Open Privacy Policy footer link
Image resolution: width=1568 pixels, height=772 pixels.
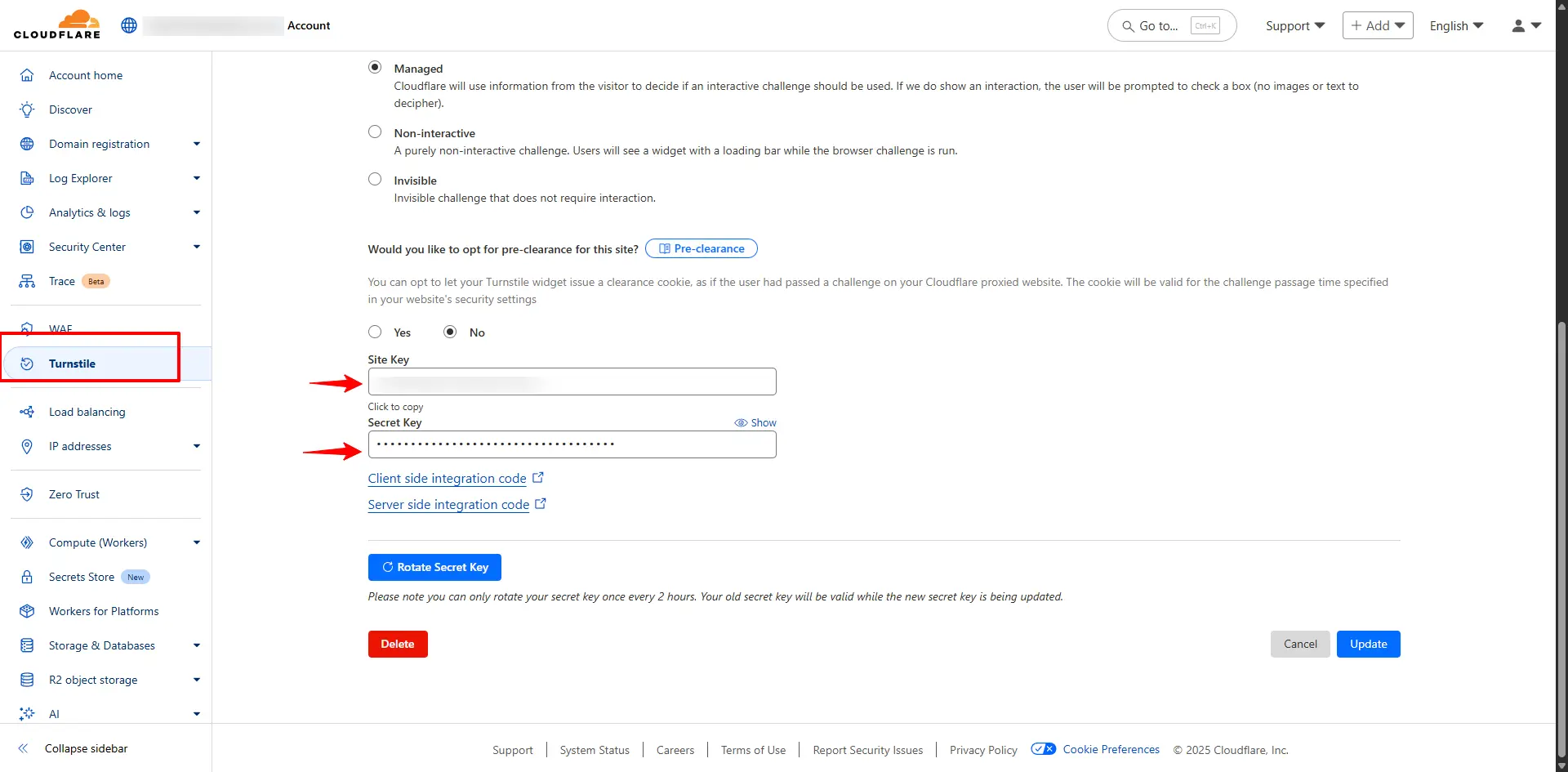[983, 750]
